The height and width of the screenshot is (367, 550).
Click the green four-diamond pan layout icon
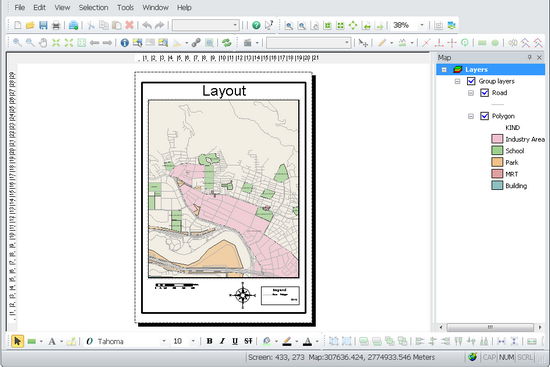(x=353, y=26)
